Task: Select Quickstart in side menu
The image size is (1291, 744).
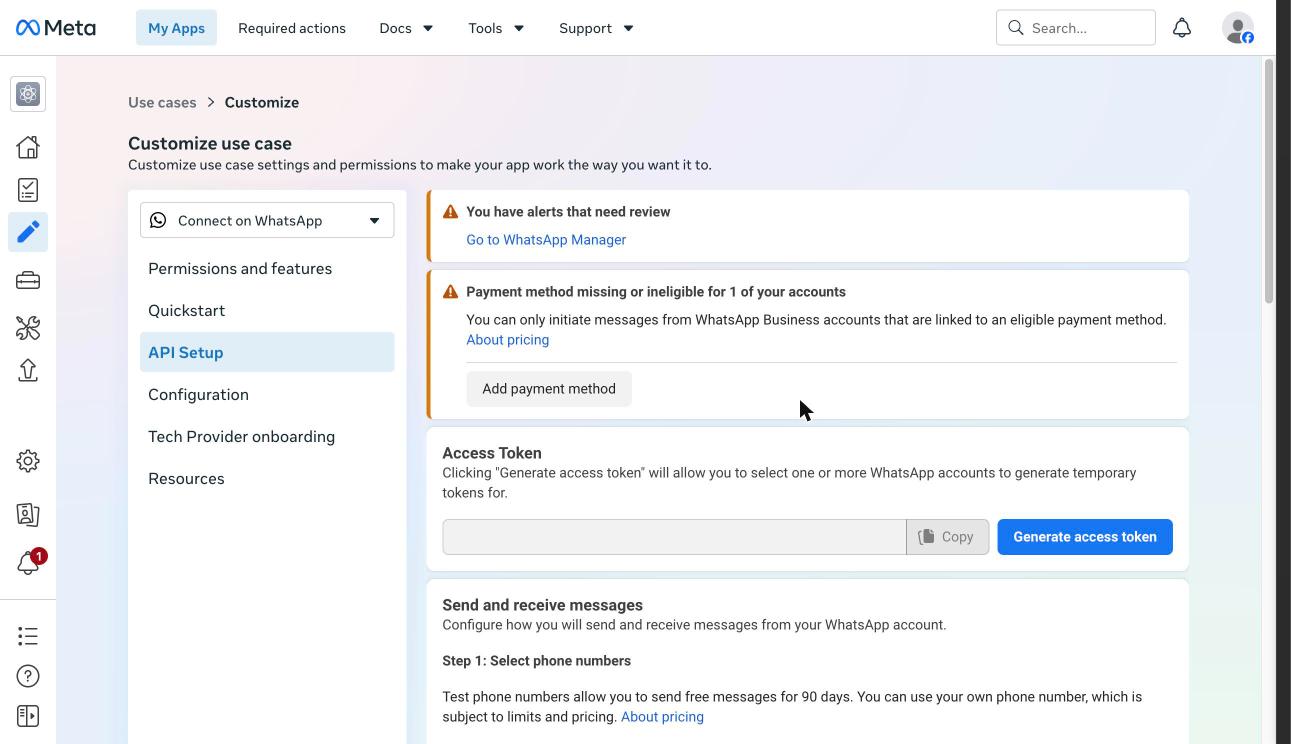Action: [x=267, y=310]
